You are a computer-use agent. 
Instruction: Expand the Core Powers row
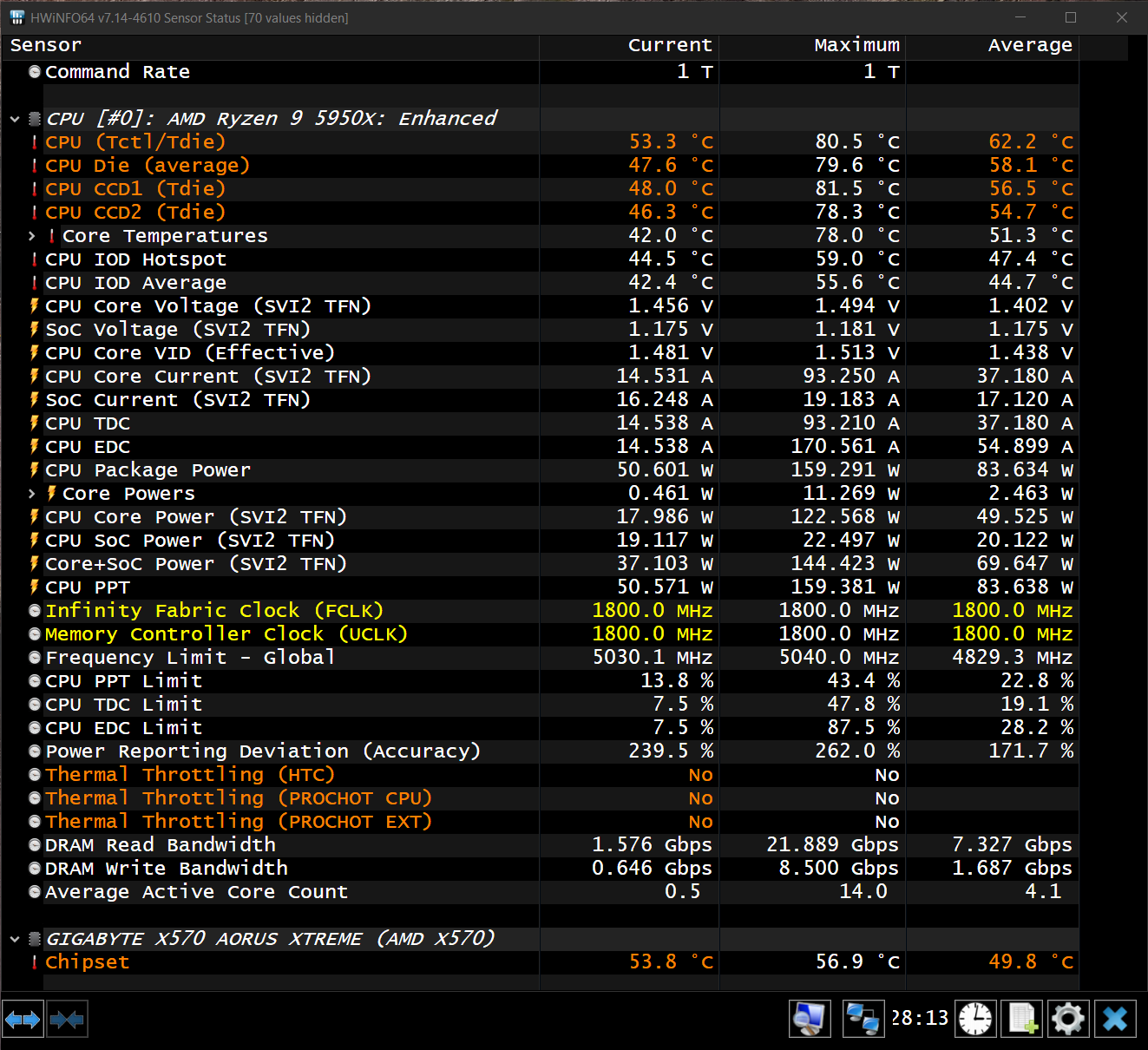coord(32,494)
